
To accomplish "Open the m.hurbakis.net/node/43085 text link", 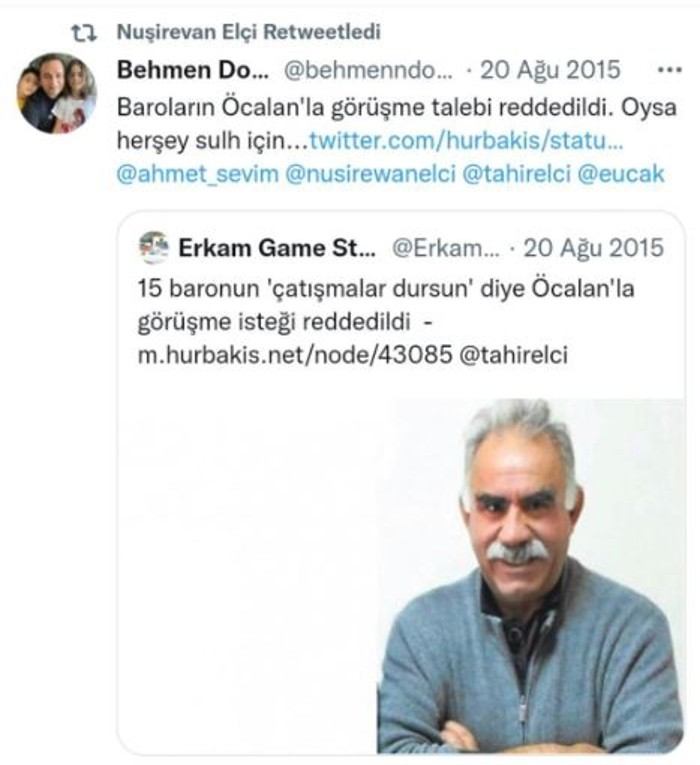I will click(x=295, y=355).
